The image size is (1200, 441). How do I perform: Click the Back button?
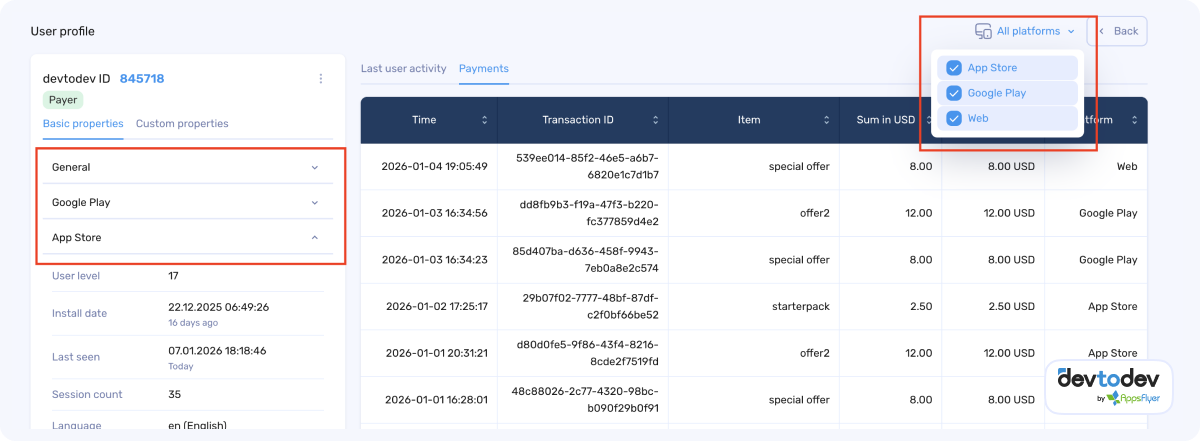pos(1118,31)
